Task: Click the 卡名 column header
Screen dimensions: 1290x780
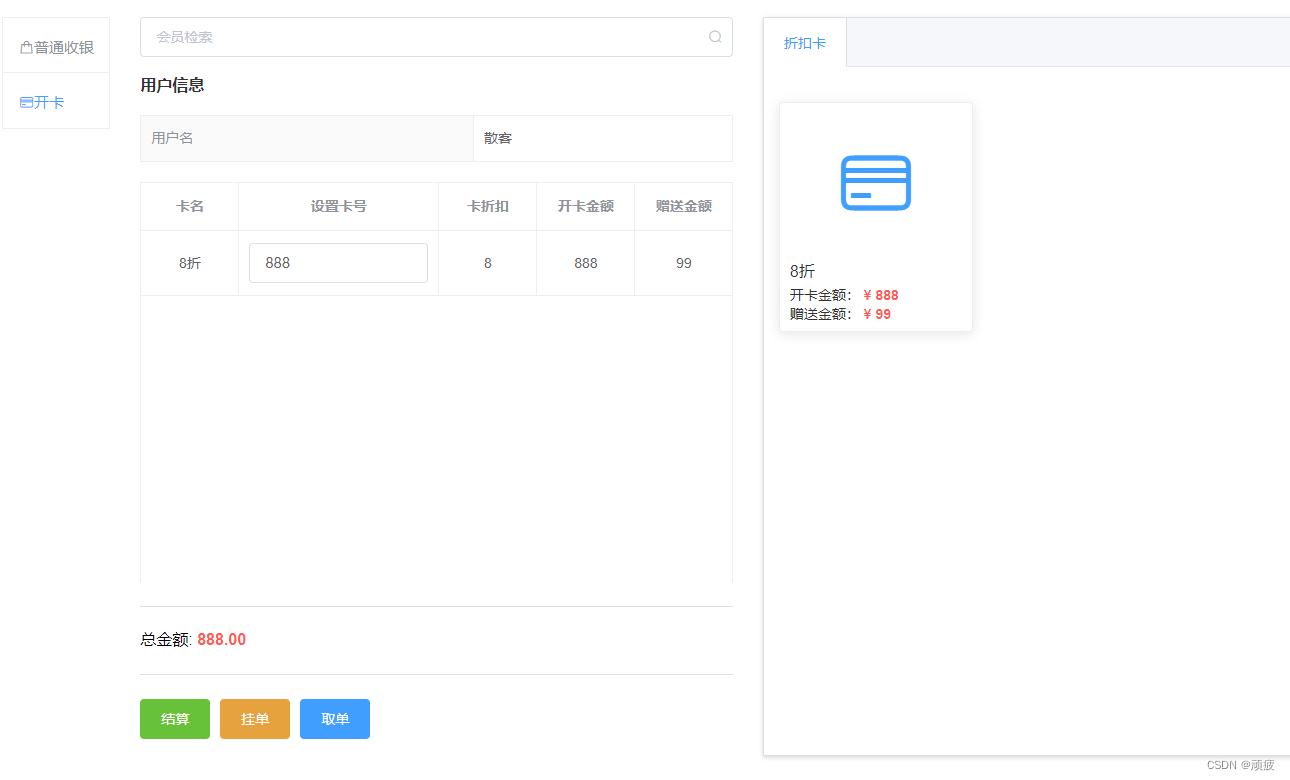Action: [190, 206]
